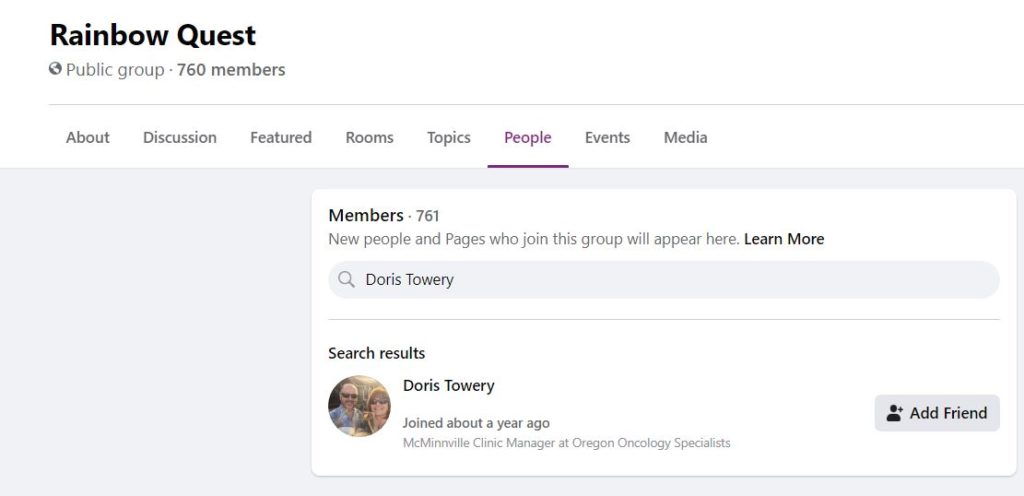The width and height of the screenshot is (1024, 496).
Task: Select the Rooms tab
Action: coord(370,138)
